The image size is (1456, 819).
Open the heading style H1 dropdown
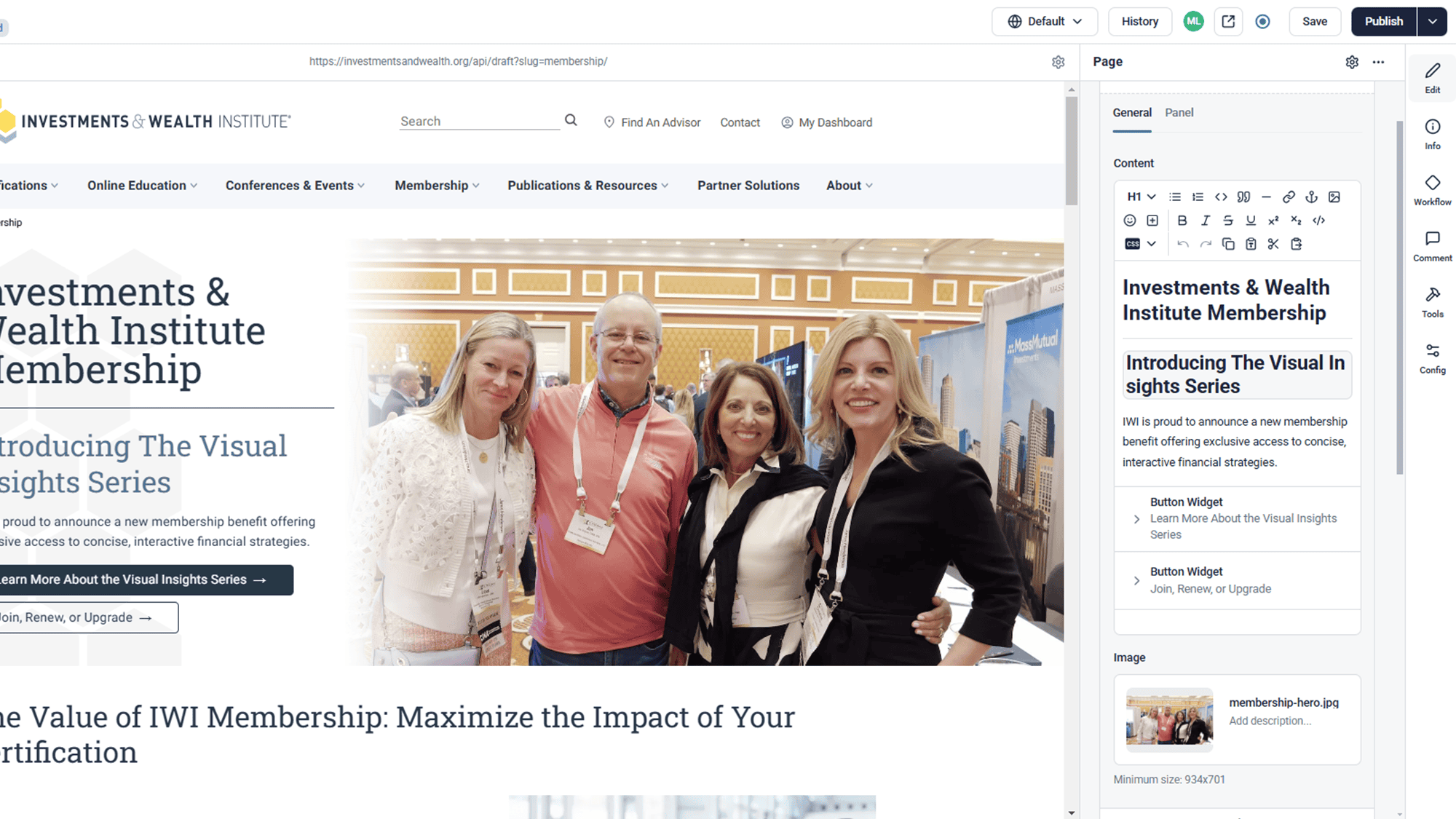click(x=1141, y=197)
